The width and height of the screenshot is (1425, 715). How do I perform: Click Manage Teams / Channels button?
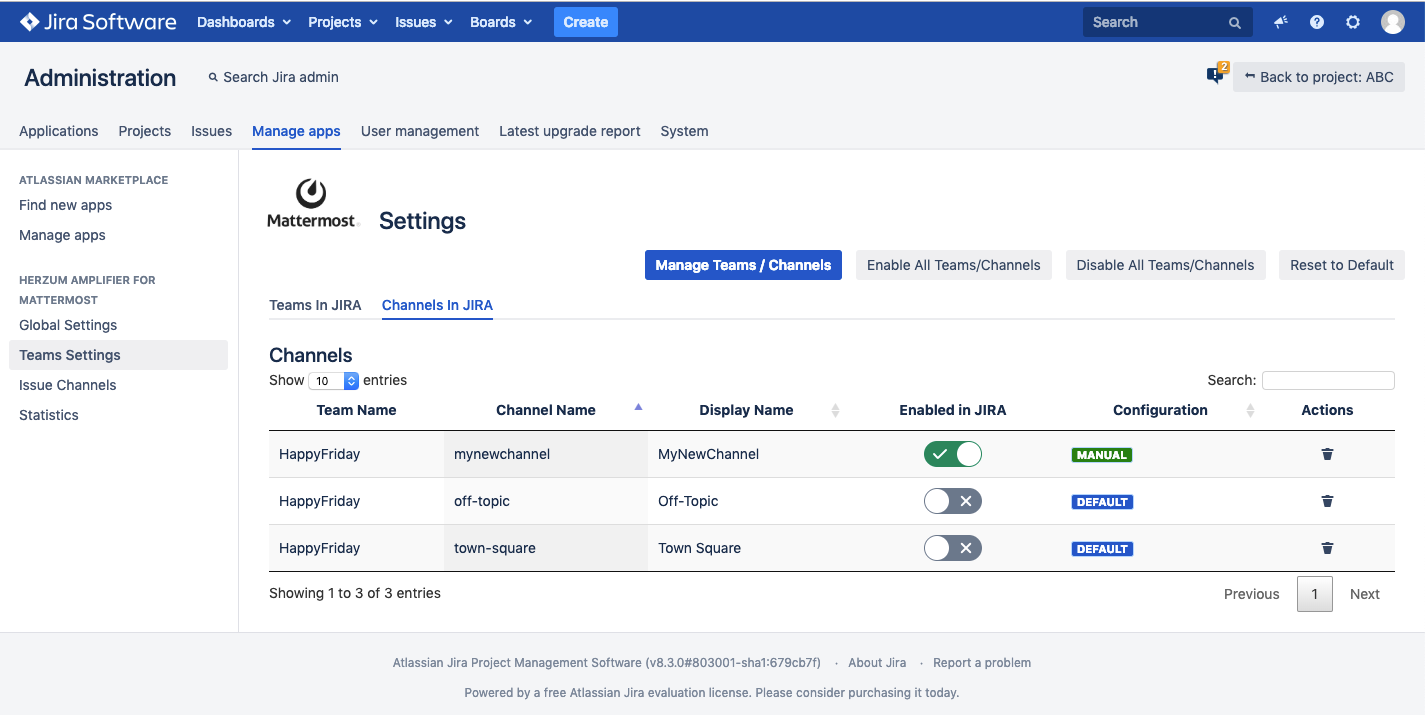[x=743, y=265]
